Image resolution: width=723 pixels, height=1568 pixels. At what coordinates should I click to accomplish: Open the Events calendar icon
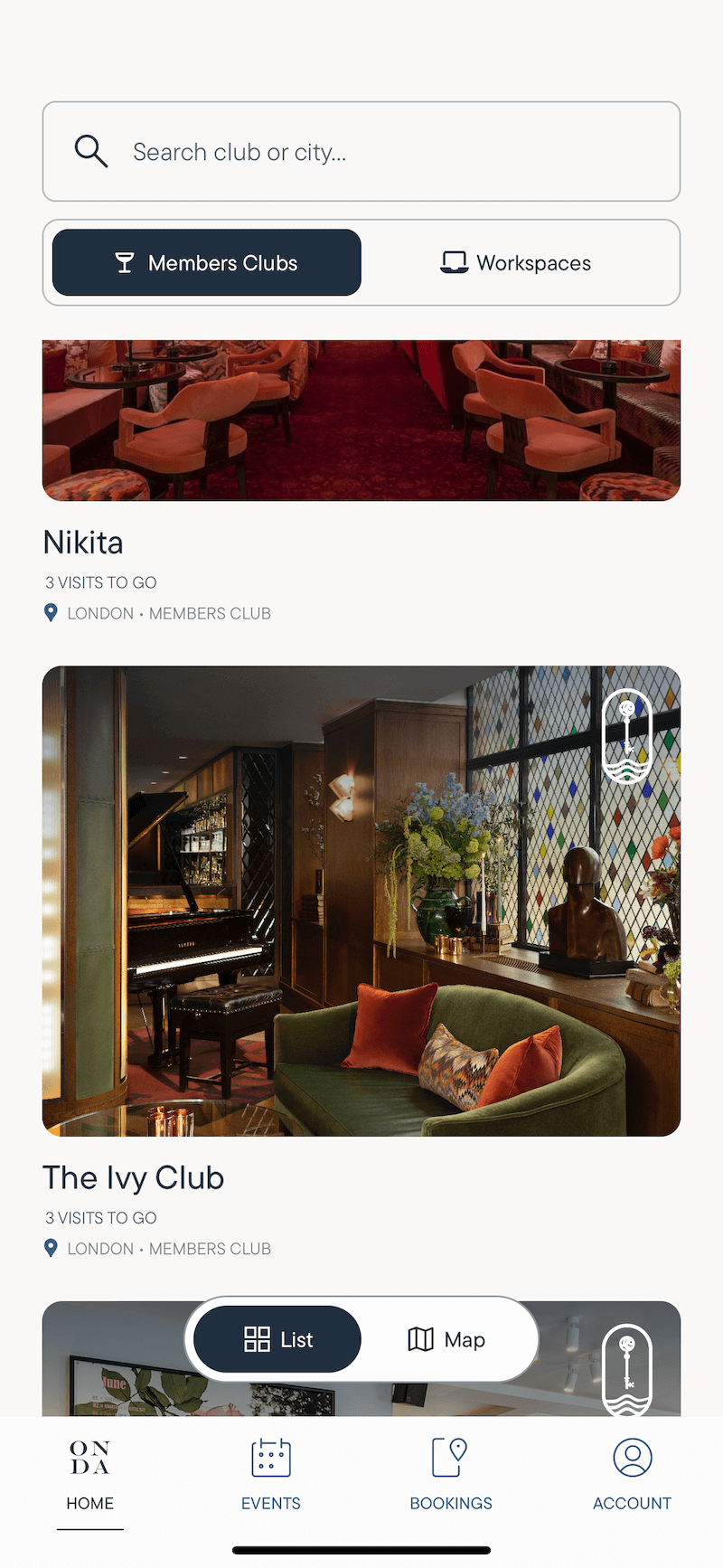tap(270, 1457)
